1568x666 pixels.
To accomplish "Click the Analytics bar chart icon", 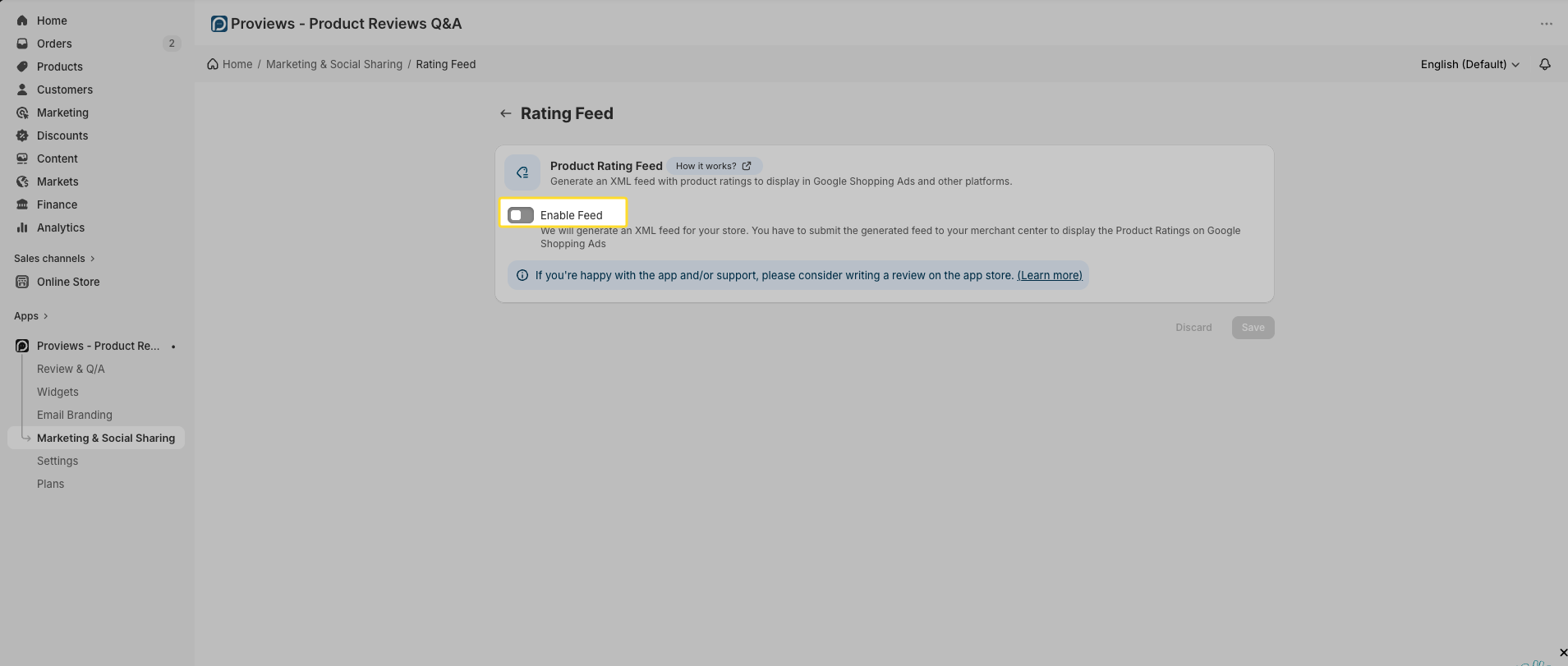I will coord(22,227).
